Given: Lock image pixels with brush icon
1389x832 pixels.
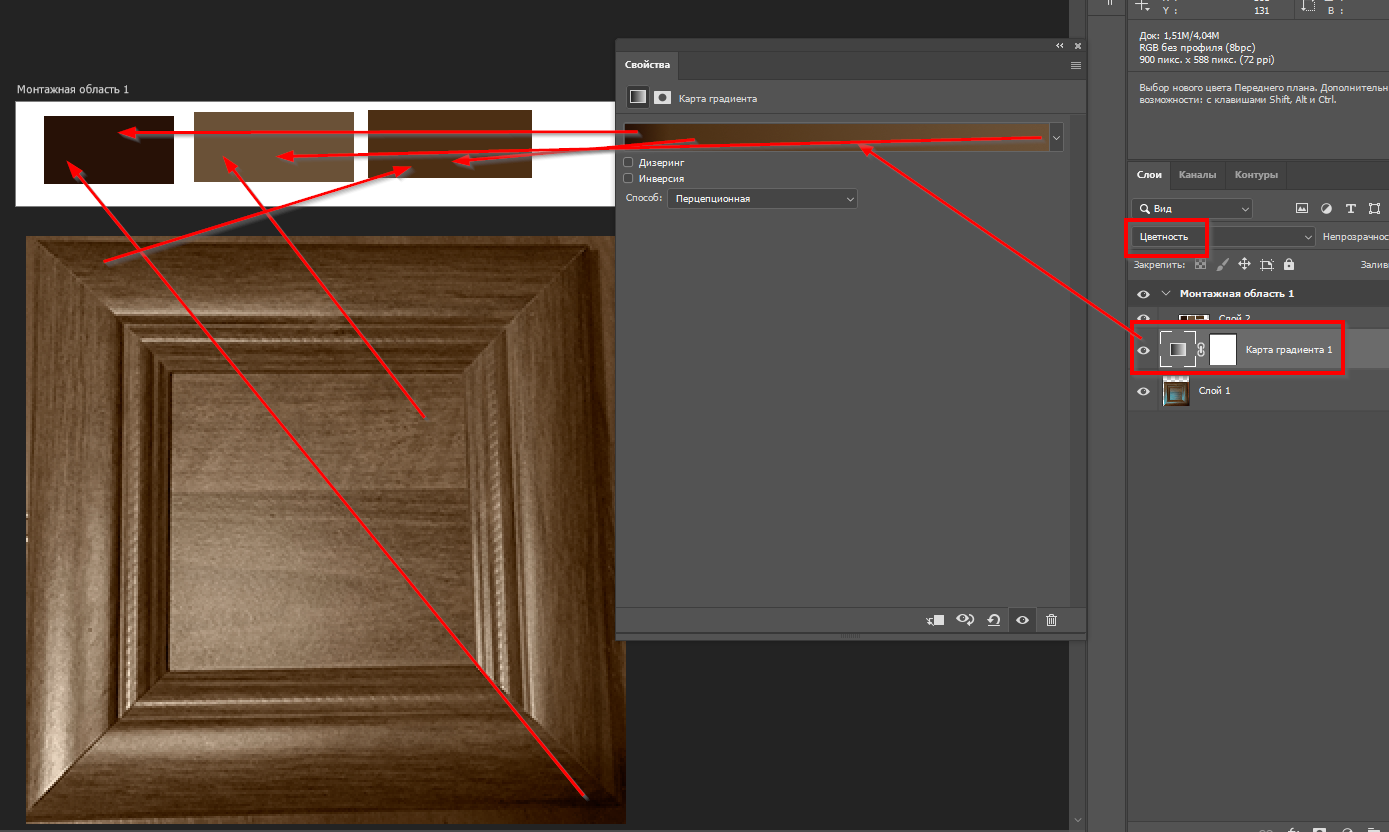Looking at the screenshot, I should coord(1222,265).
